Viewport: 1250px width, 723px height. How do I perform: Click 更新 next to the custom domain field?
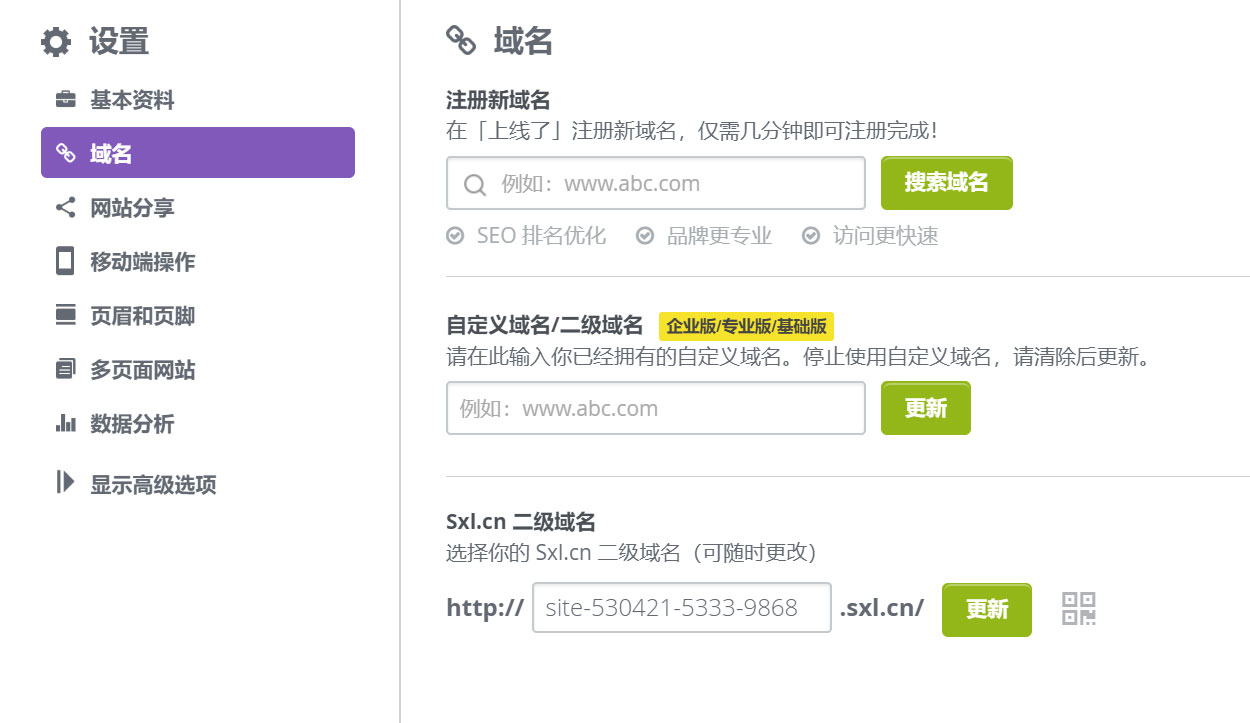click(x=925, y=408)
